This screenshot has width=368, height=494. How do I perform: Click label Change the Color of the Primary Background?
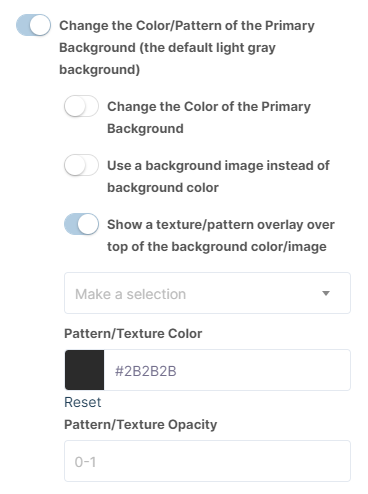(209, 117)
